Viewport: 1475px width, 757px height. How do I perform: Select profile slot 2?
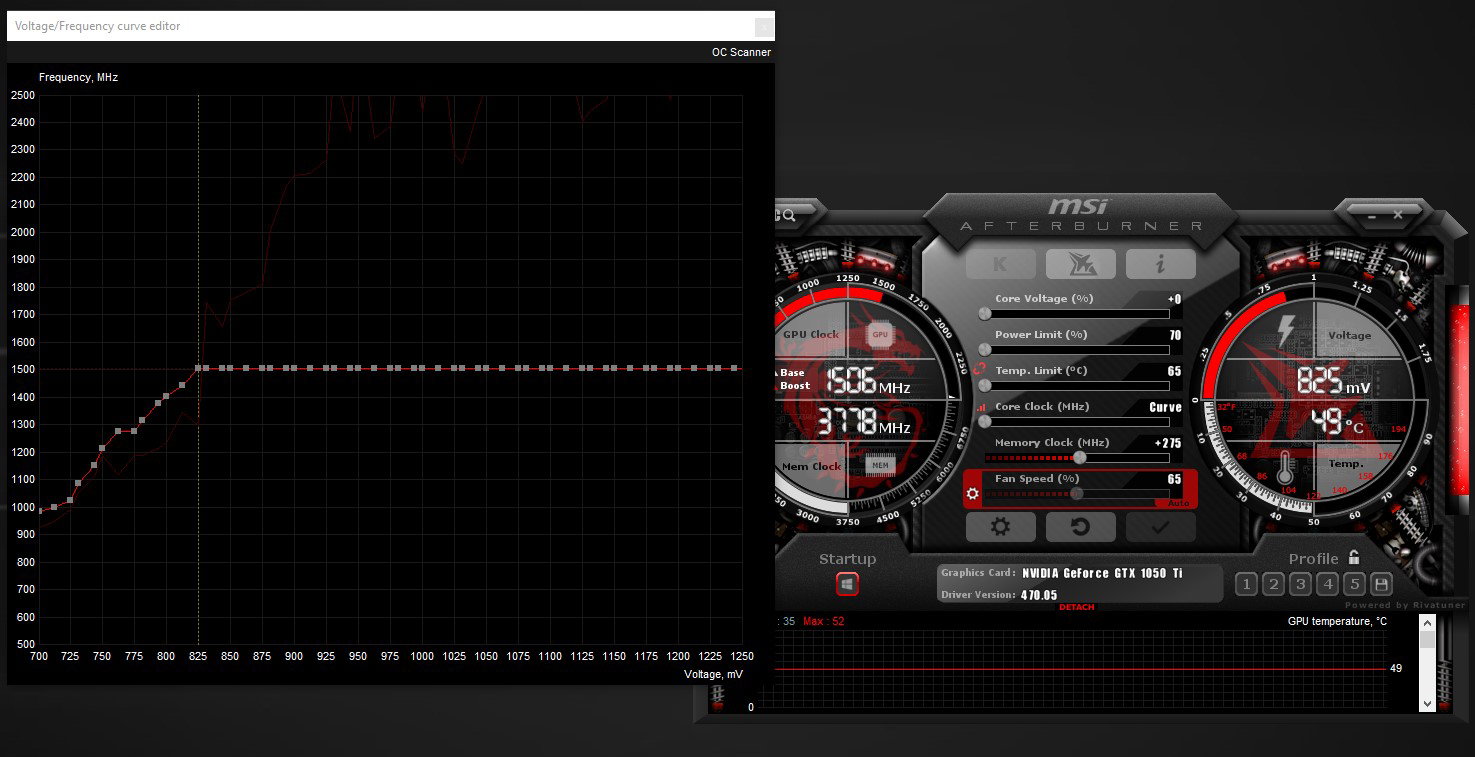1273,585
